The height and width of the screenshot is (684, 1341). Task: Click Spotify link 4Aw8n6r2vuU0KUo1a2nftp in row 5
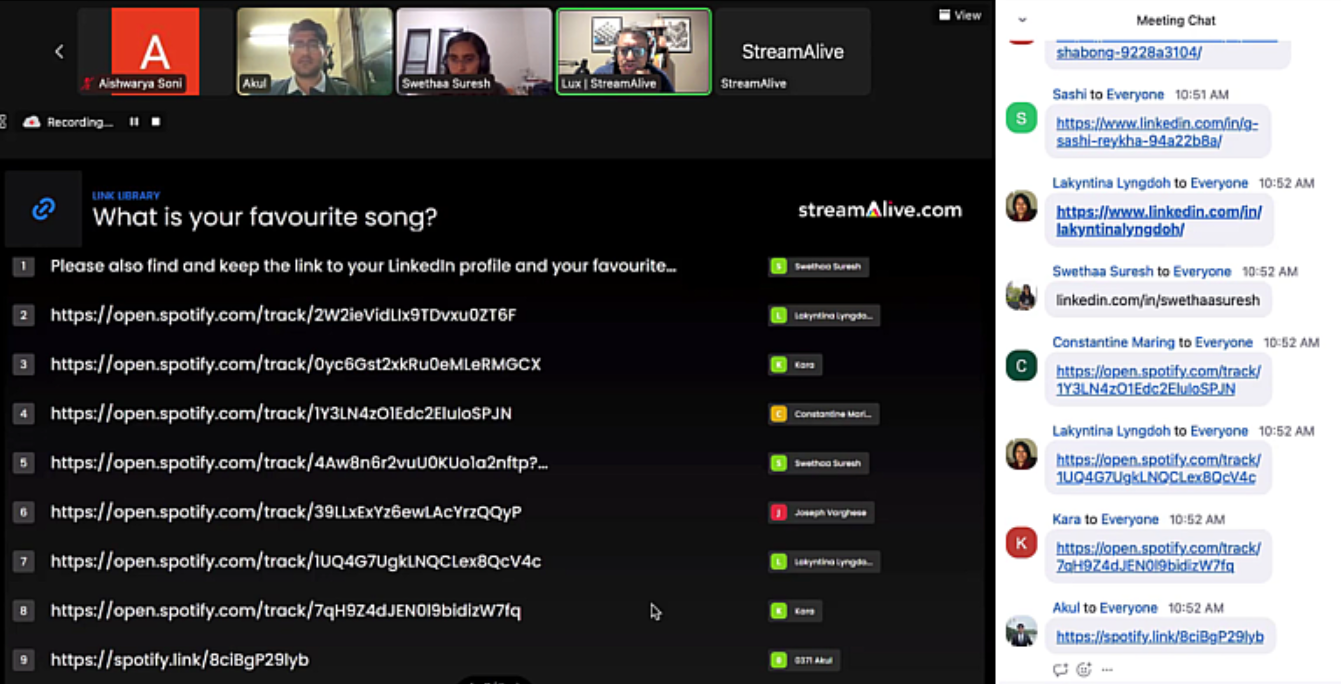[299, 462]
